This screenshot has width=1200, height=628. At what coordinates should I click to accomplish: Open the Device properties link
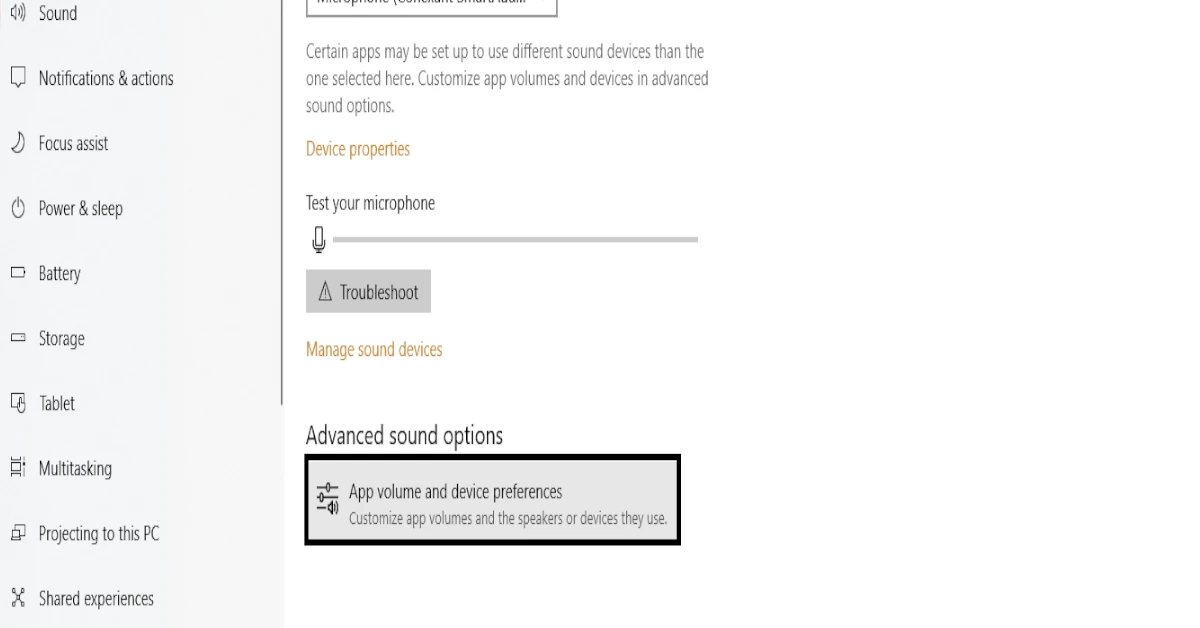[358, 149]
